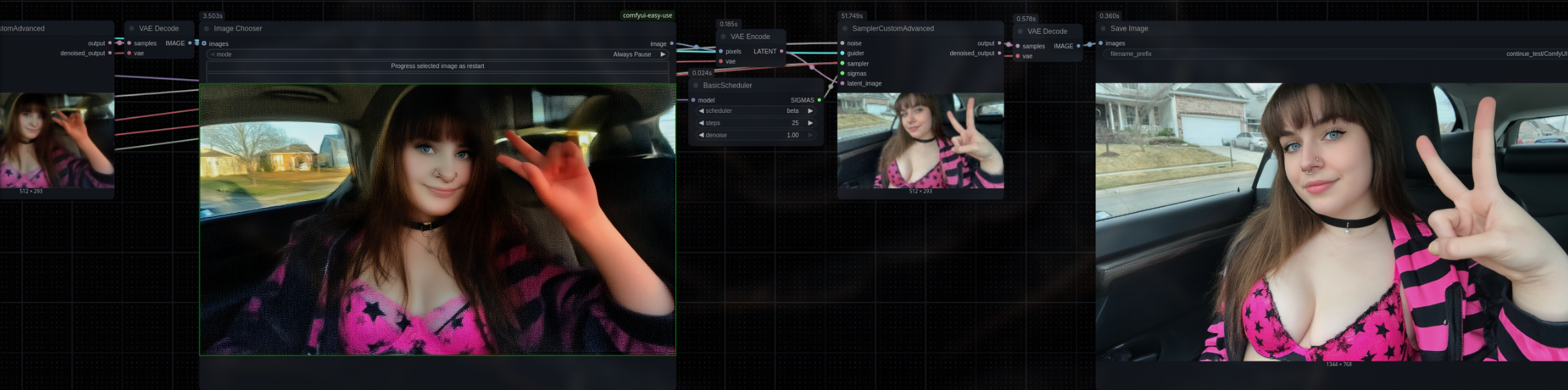The width and height of the screenshot is (1568, 390).
Task: Click the title dot of the VAE Decode node feeding Image Chooser
Action: 132,29
